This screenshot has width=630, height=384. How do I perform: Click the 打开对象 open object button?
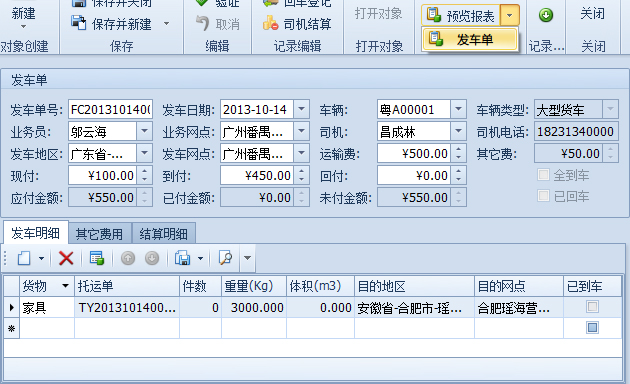(378, 14)
